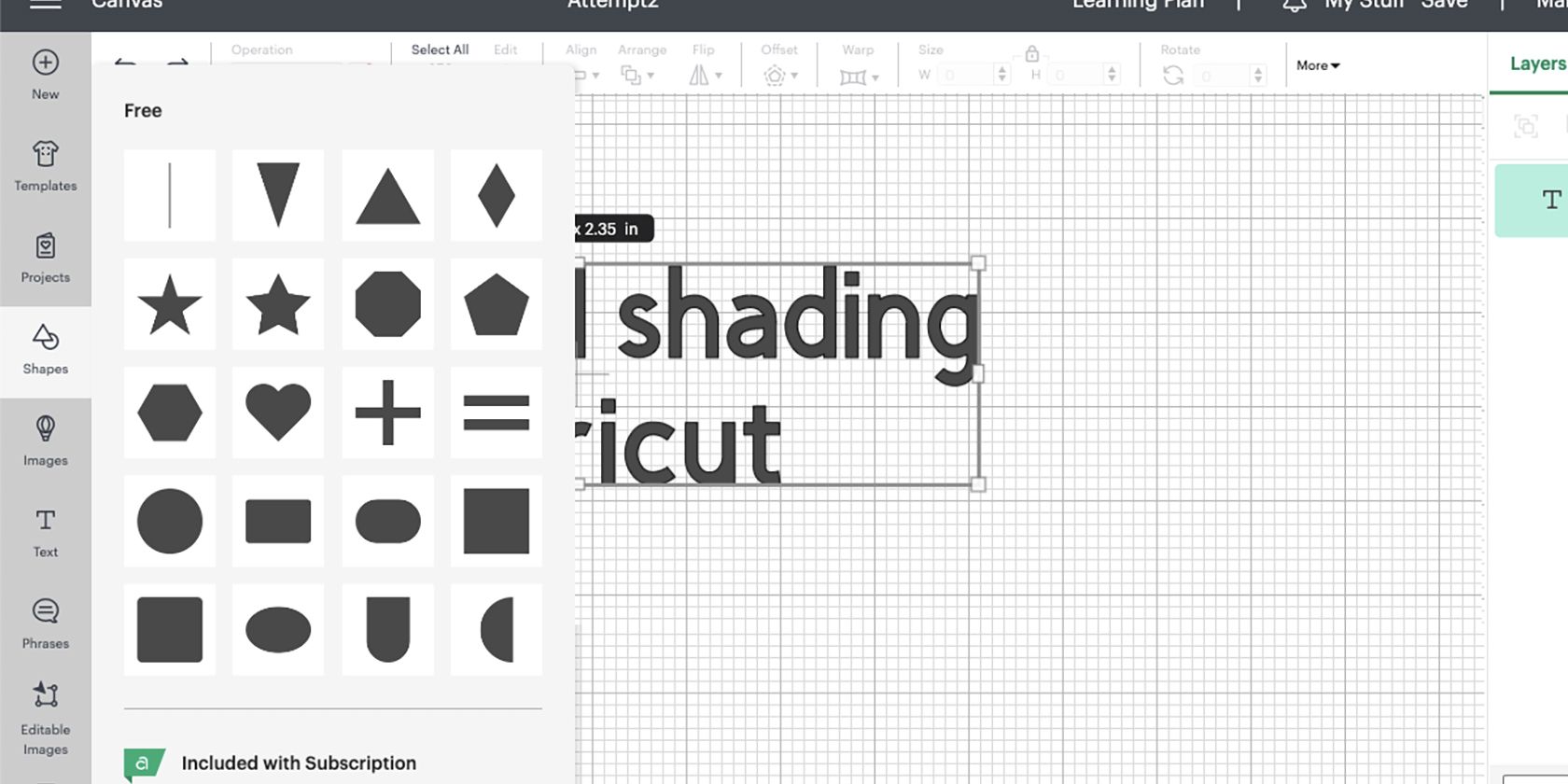Click the Rotate angle field
The width and height of the screenshot is (1568, 784).
1223,75
